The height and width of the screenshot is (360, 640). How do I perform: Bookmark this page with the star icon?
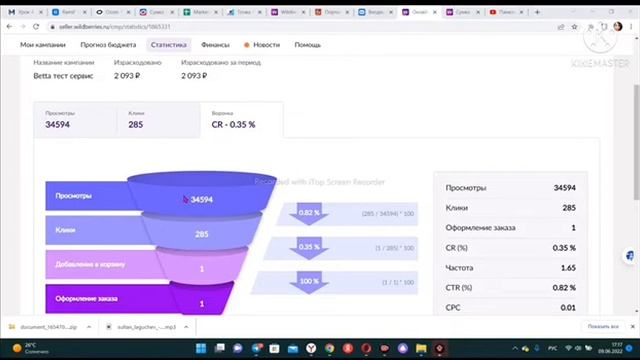pos(574,27)
